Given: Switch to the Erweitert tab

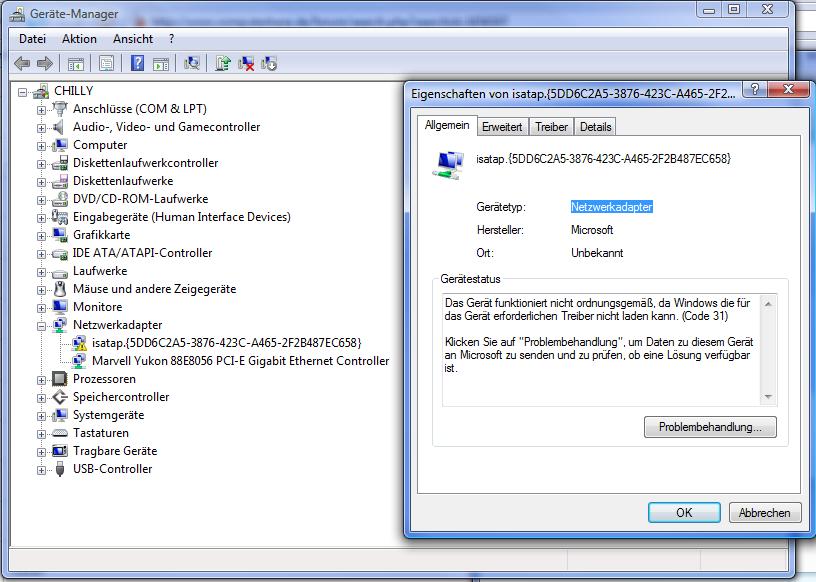Looking at the screenshot, I should point(502,127).
